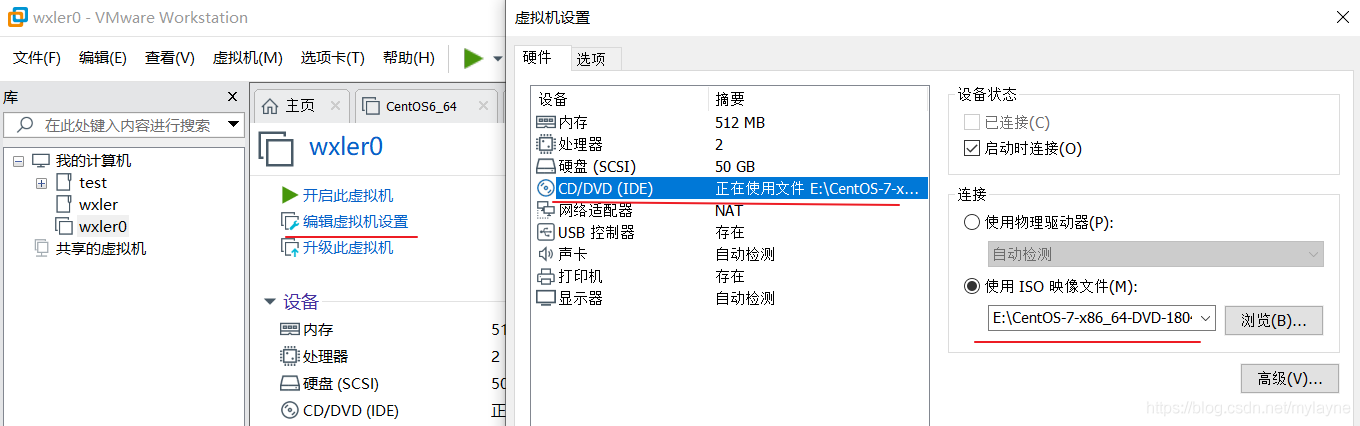Select the network adapter (网络适配器) icon
This screenshot has height=426, width=1360.
pyautogui.click(x=546, y=210)
